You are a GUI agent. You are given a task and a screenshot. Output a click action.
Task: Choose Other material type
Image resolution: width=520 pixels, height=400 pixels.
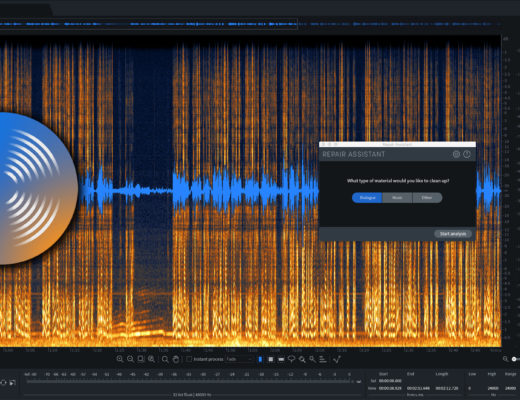point(427,198)
